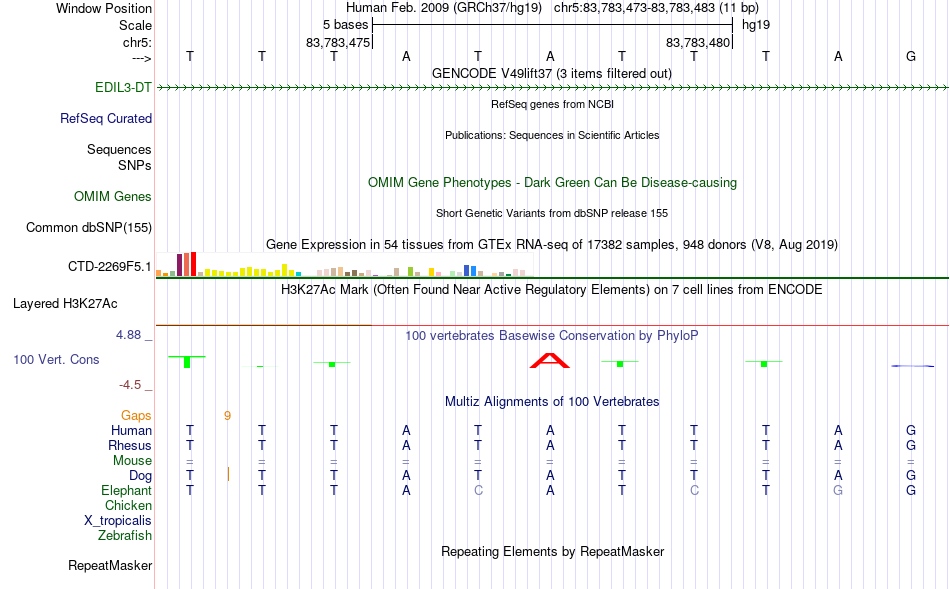
Task: Click the red 'A' in the conservation track
Action: tap(550, 361)
